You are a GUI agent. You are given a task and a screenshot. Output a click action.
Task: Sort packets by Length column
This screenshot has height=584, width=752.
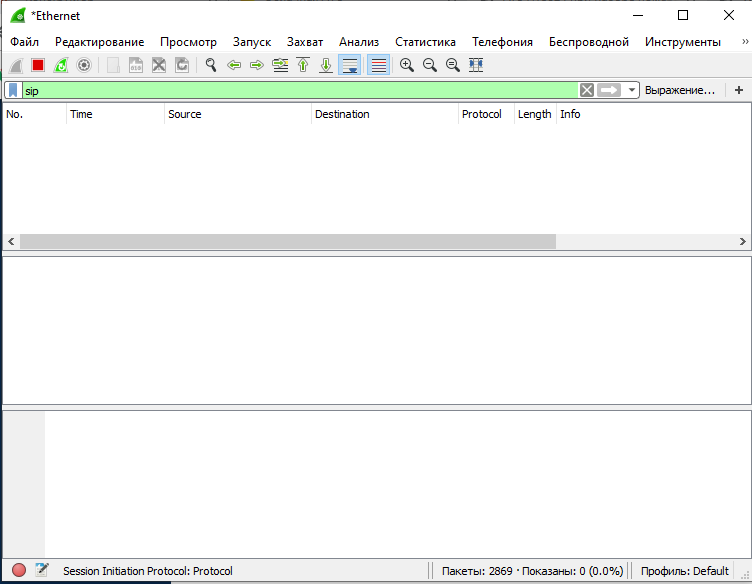pos(535,114)
